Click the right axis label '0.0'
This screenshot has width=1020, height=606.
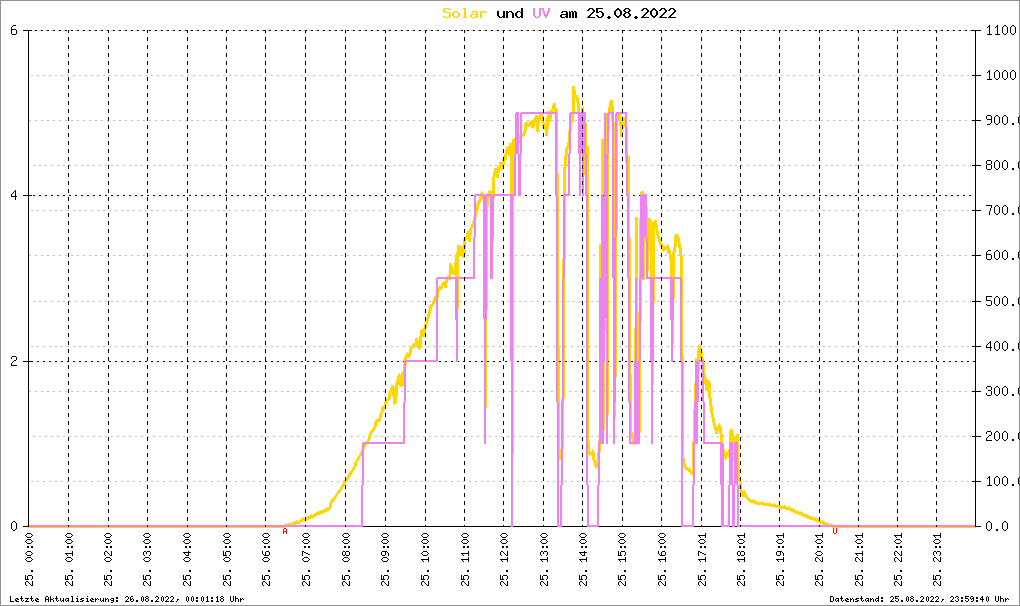[x=997, y=526]
